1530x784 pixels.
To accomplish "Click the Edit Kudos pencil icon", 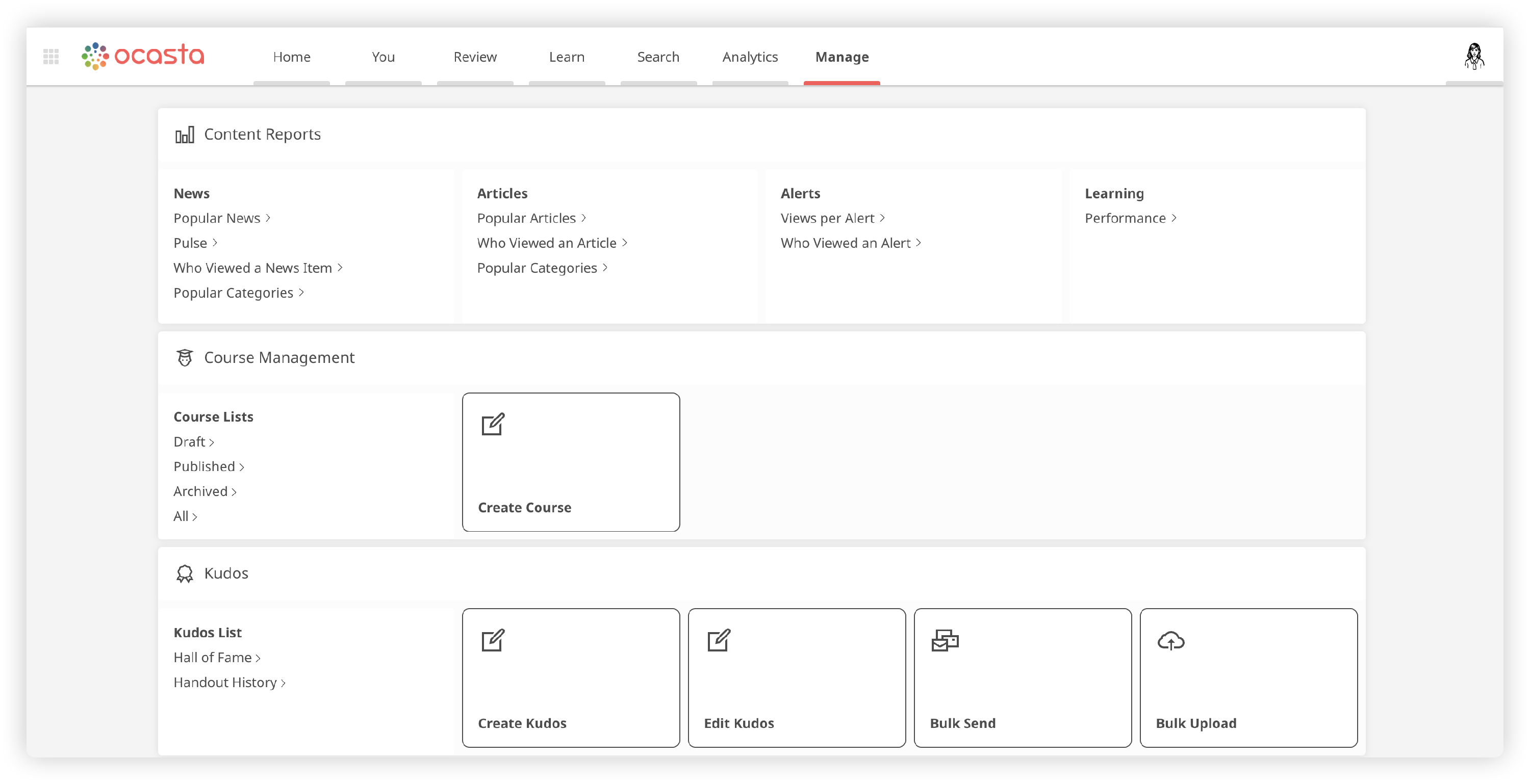I will (719, 640).
